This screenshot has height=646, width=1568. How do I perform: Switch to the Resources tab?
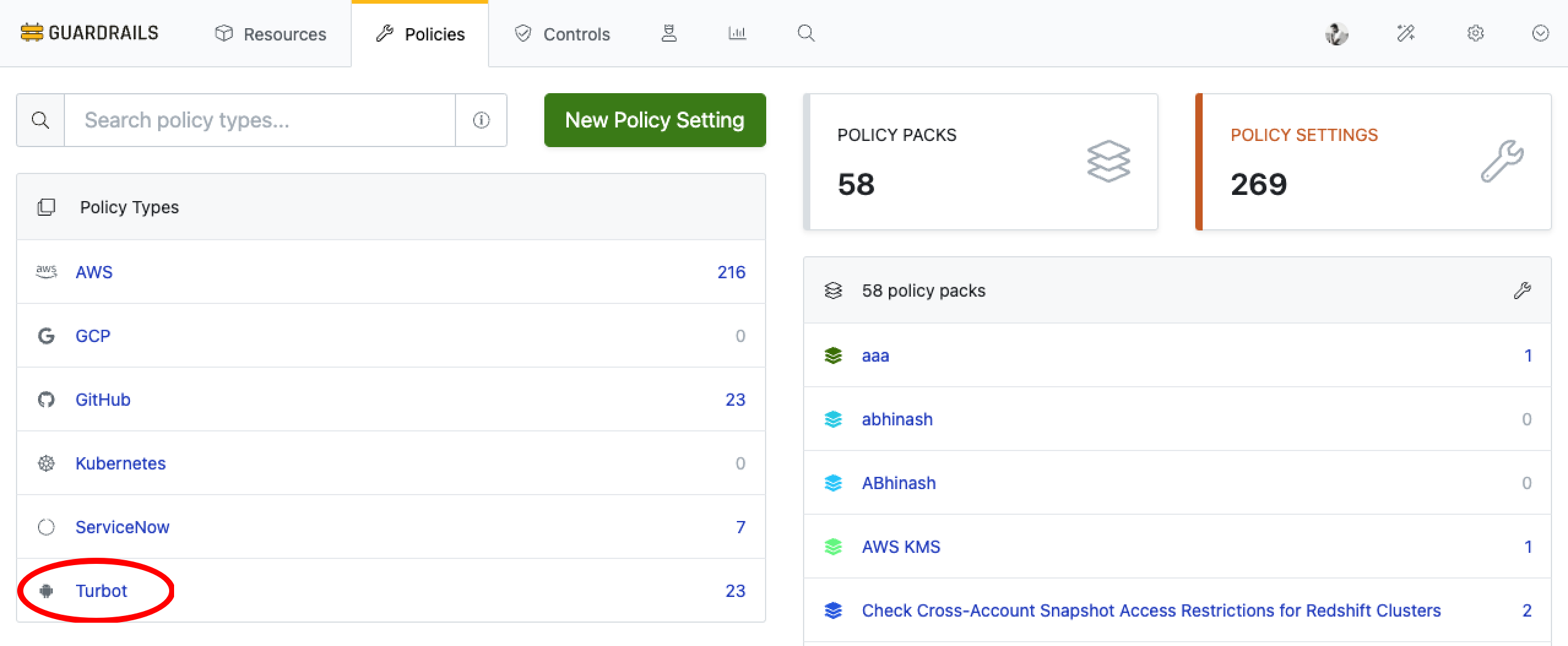click(x=271, y=34)
